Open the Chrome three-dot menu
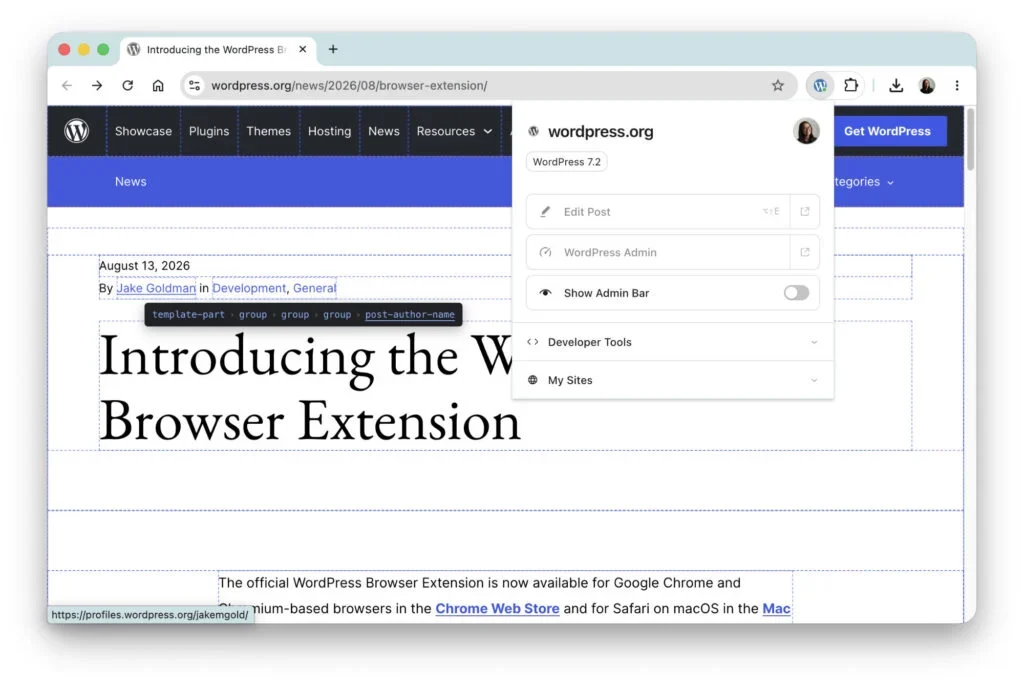Image resolution: width=1024 pixels, height=686 pixels. (x=957, y=86)
